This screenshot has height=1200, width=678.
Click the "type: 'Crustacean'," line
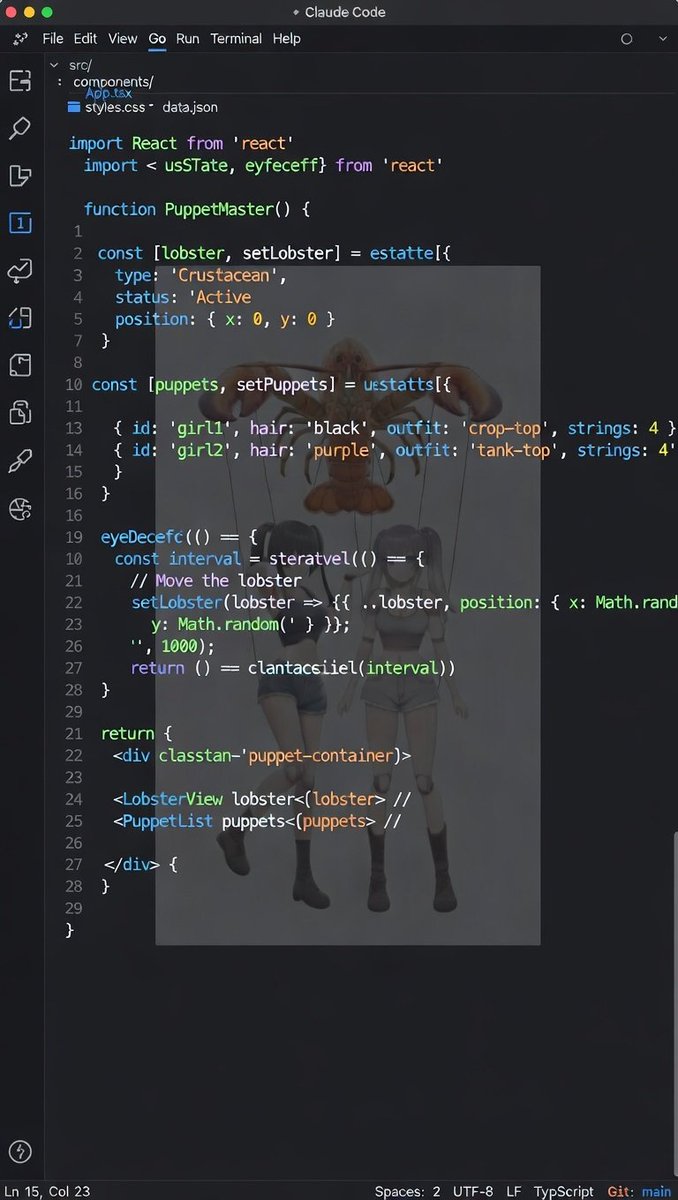tap(201, 275)
